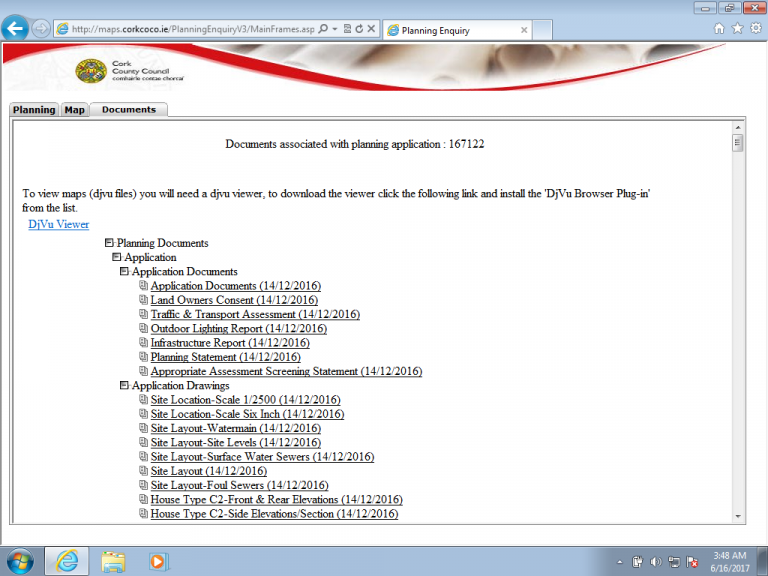This screenshot has width=768, height=576.
Task: Click the browser forward arrow button
Action: (x=41, y=29)
